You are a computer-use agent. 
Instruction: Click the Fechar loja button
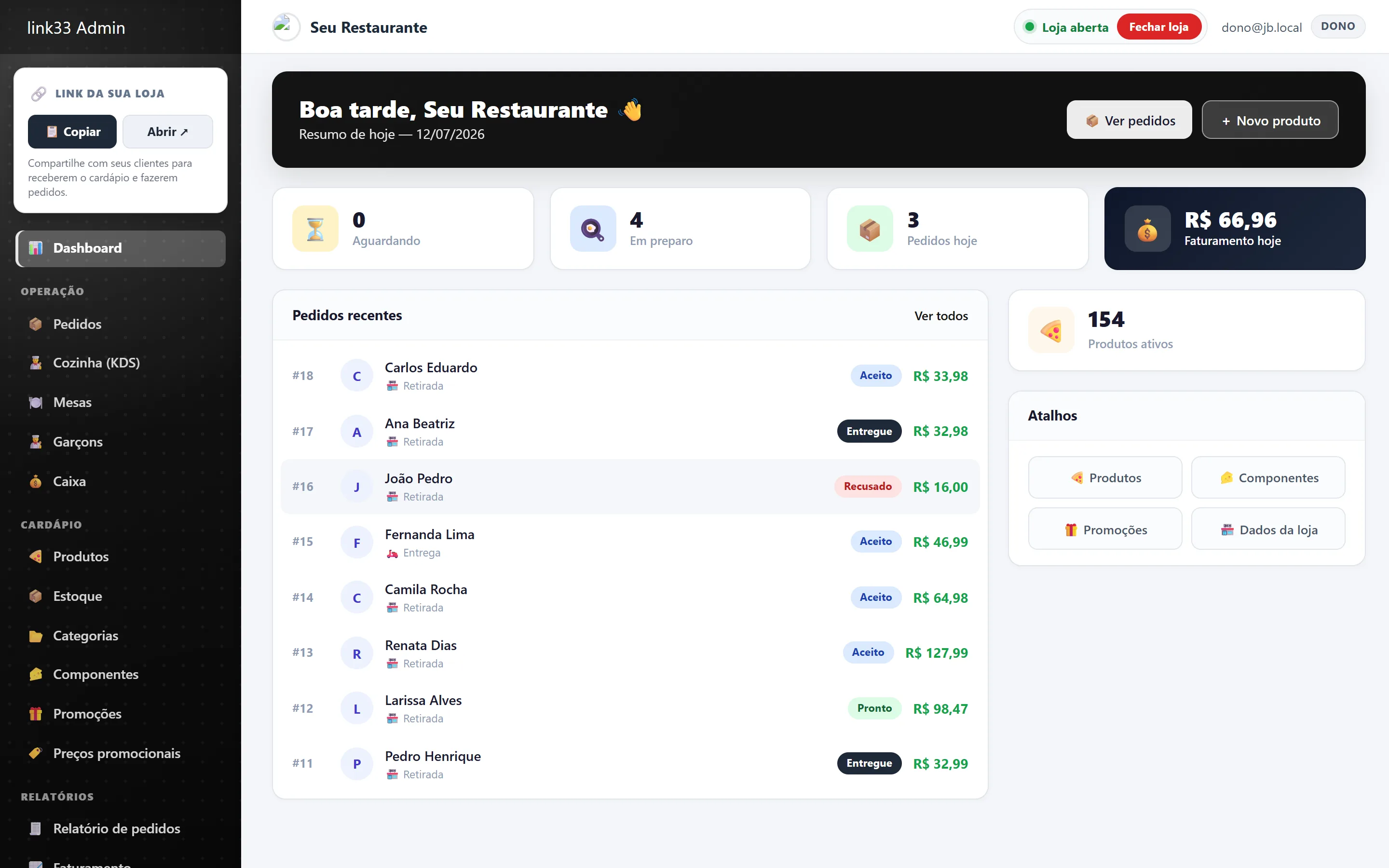tap(1158, 27)
